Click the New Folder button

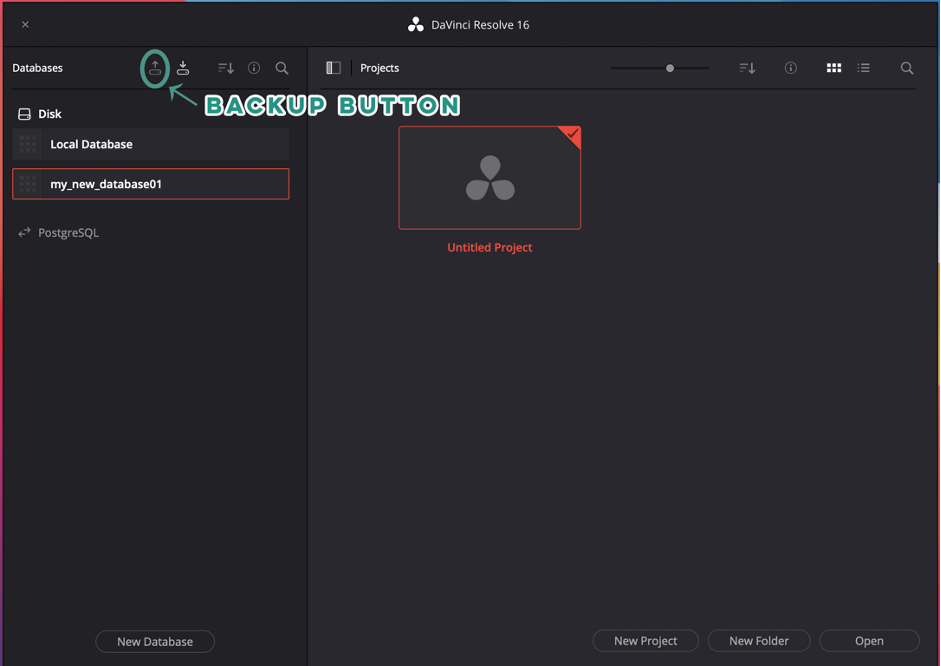click(759, 641)
